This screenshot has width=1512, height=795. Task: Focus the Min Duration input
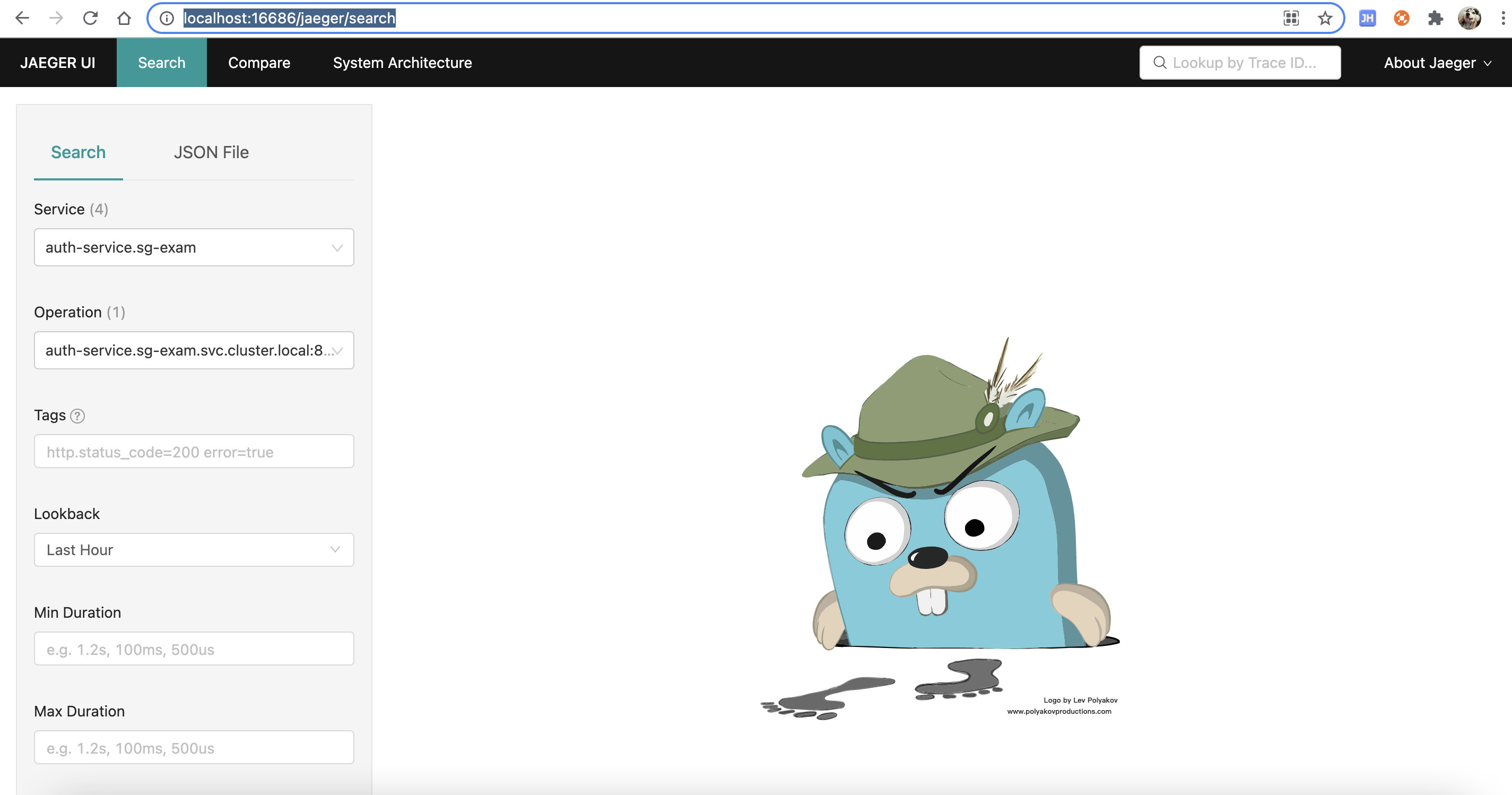194,648
